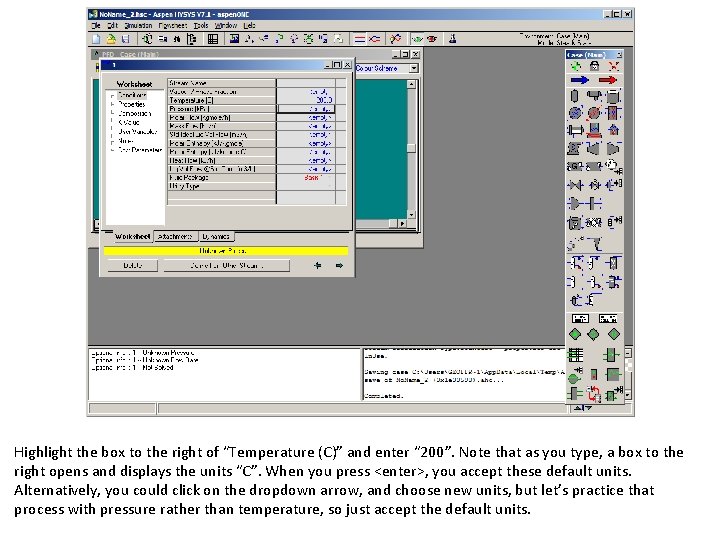
Task: Click the Save Case floppy disk icon
Action: [x=126, y=39]
